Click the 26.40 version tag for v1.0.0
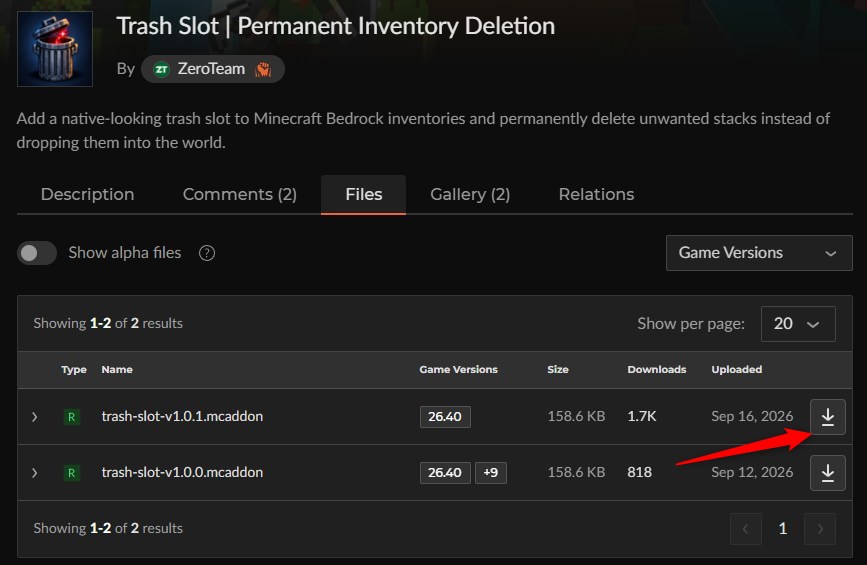 point(445,473)
